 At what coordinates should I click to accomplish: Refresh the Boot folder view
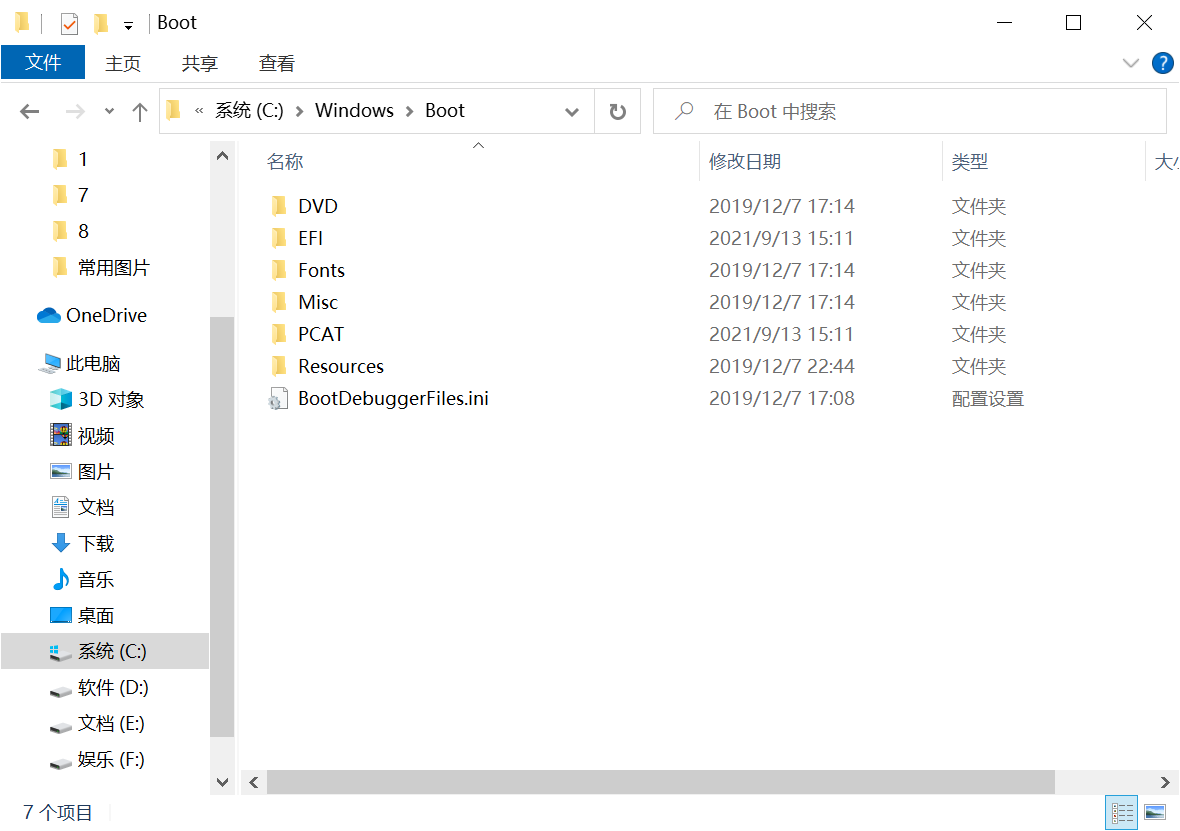[618, 111]
